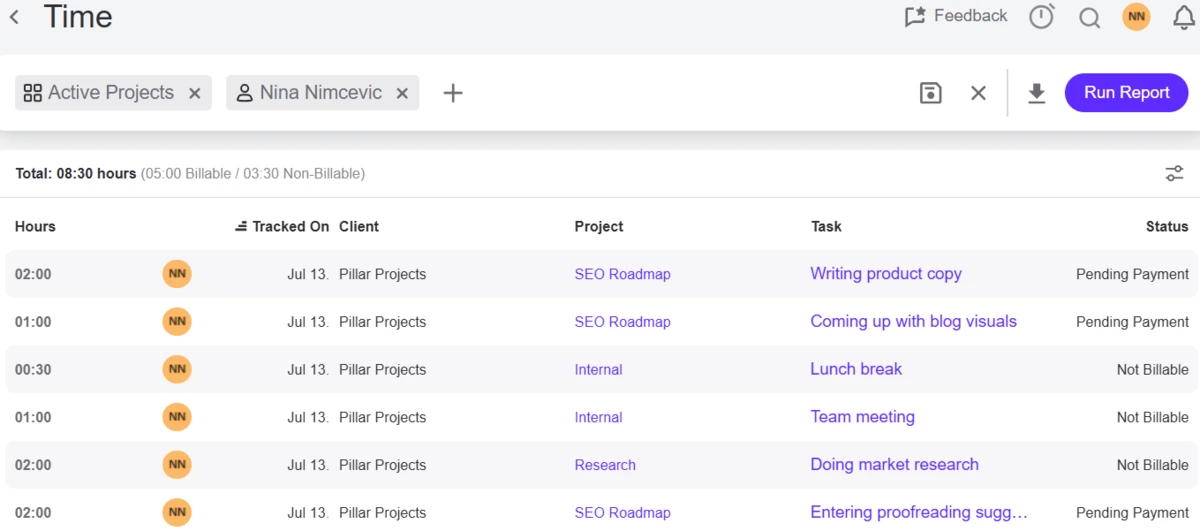Open report display settings sliders icon
The height and width of the screenshot is (531, 1200).
point(1175,174)
